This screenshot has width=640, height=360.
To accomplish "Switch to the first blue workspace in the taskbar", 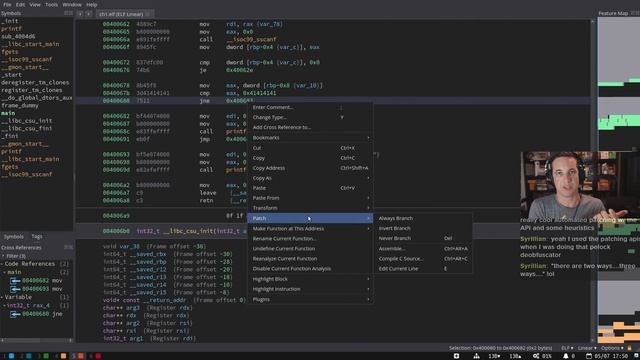I will pyautogui.click(x=11, y=356).
